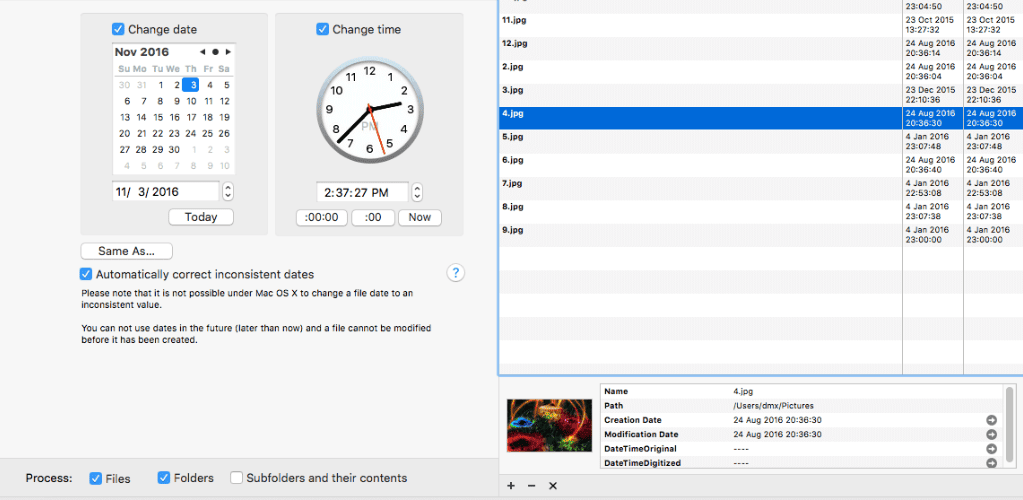1023x500 pixels.
Task: Click the calendar's current-month dot button
Action: 215,52
